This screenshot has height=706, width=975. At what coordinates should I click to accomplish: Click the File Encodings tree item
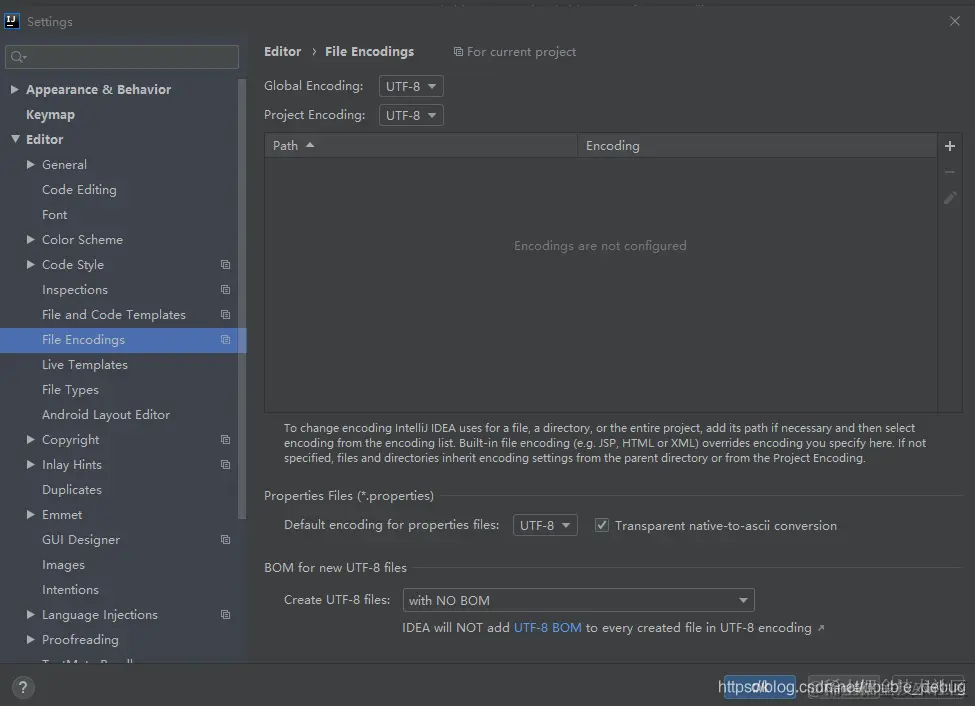pyautogui.click(x=123, y=340)
